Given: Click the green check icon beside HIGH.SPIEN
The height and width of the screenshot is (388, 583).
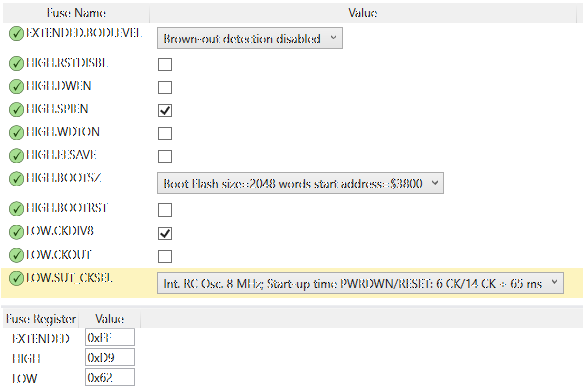Looking at the screenshot, I should tap(16, 110).
